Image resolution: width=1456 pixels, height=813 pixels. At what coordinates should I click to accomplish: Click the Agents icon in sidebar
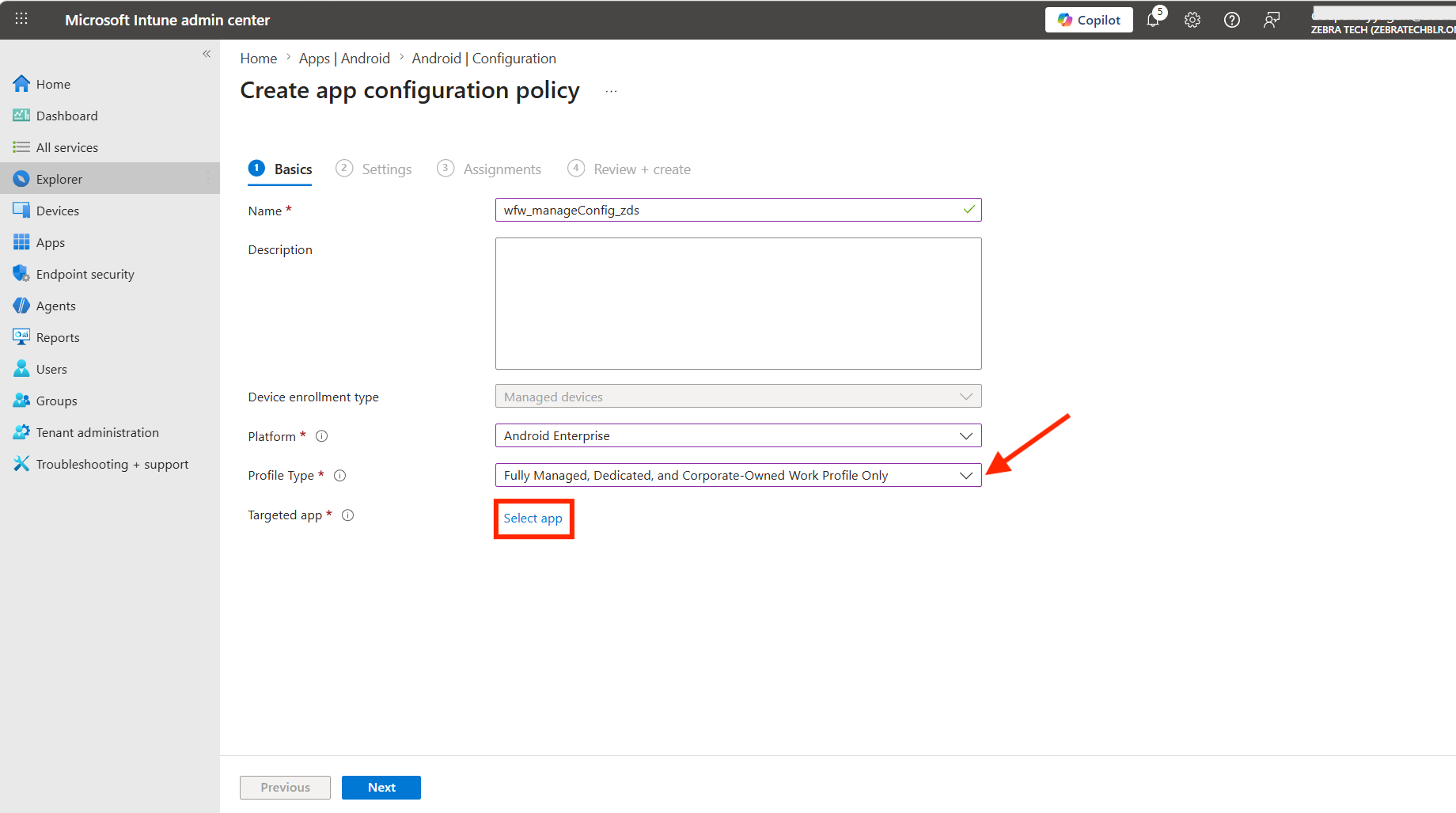21,306
